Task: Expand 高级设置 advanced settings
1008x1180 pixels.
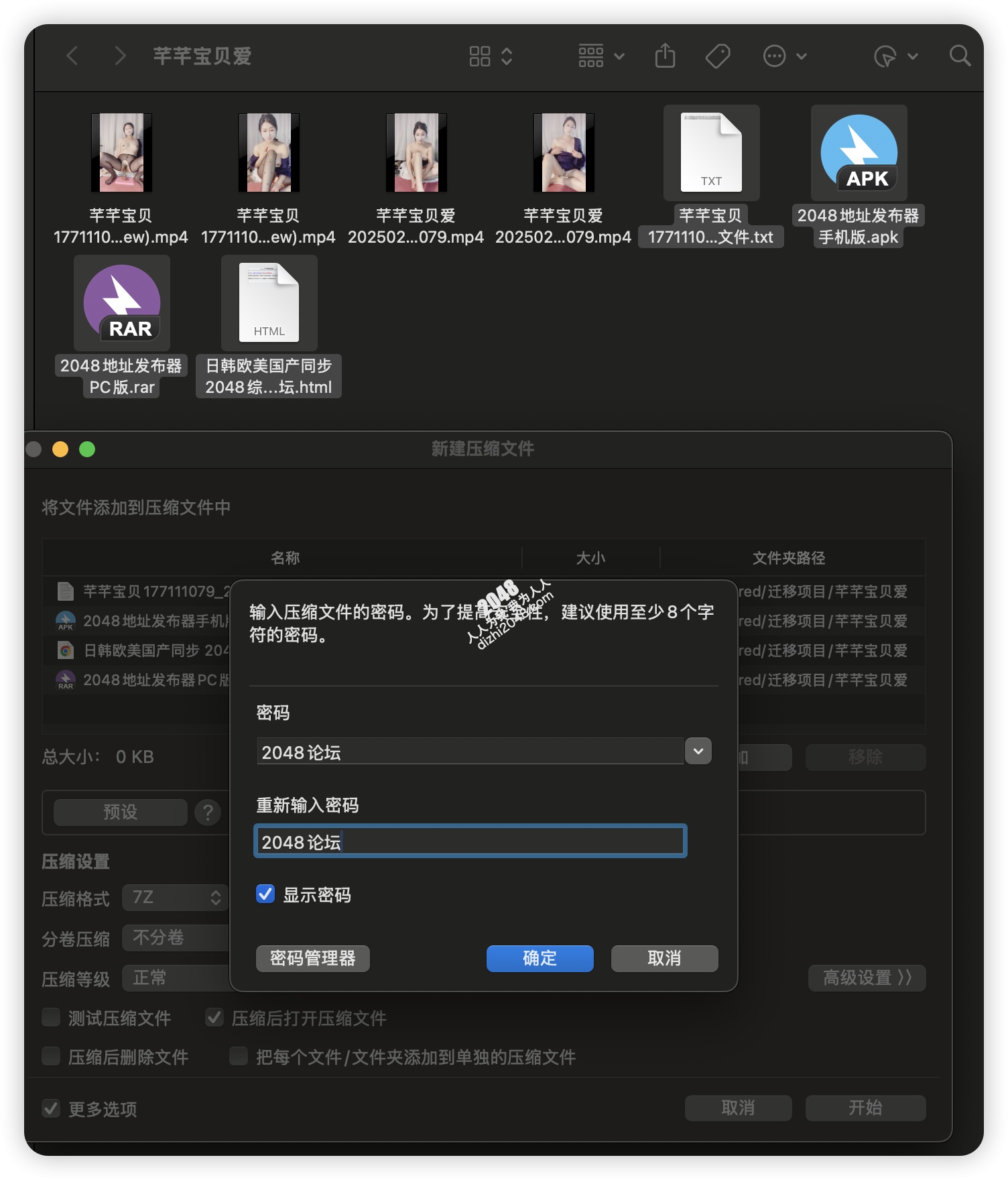Action: click(x=867, y=978)
